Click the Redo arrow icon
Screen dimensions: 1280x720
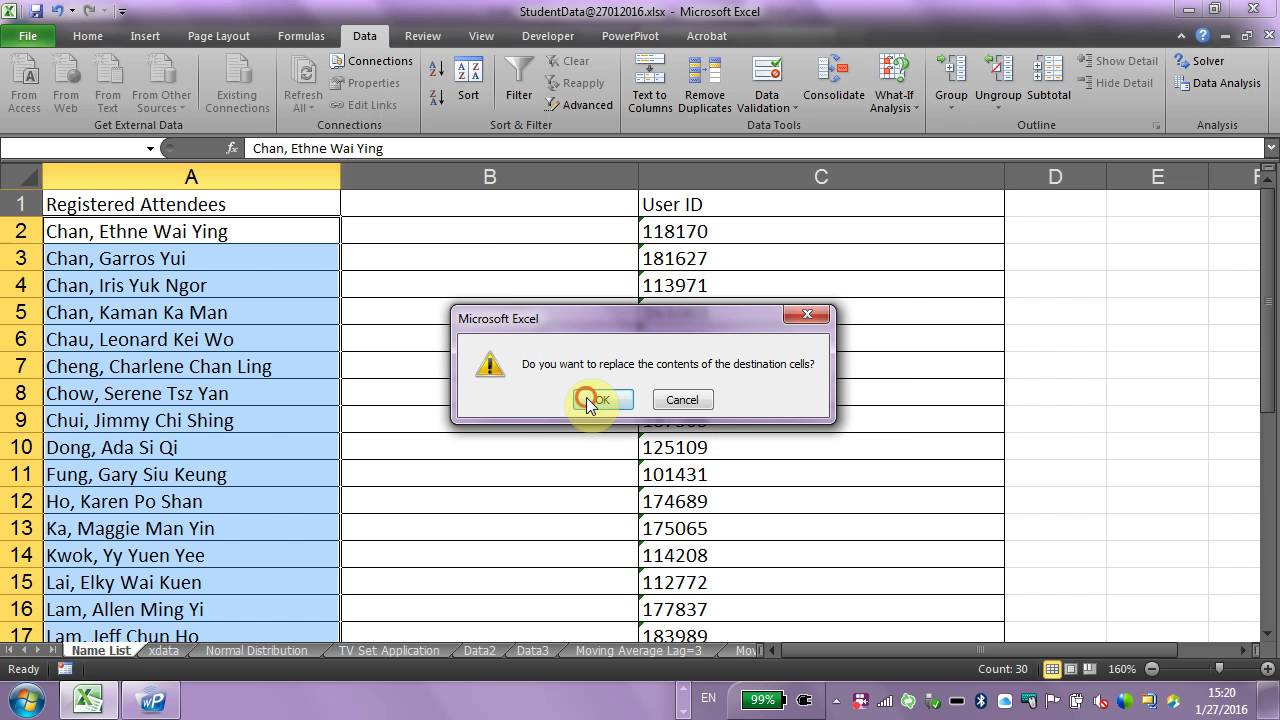click(90, 11)
